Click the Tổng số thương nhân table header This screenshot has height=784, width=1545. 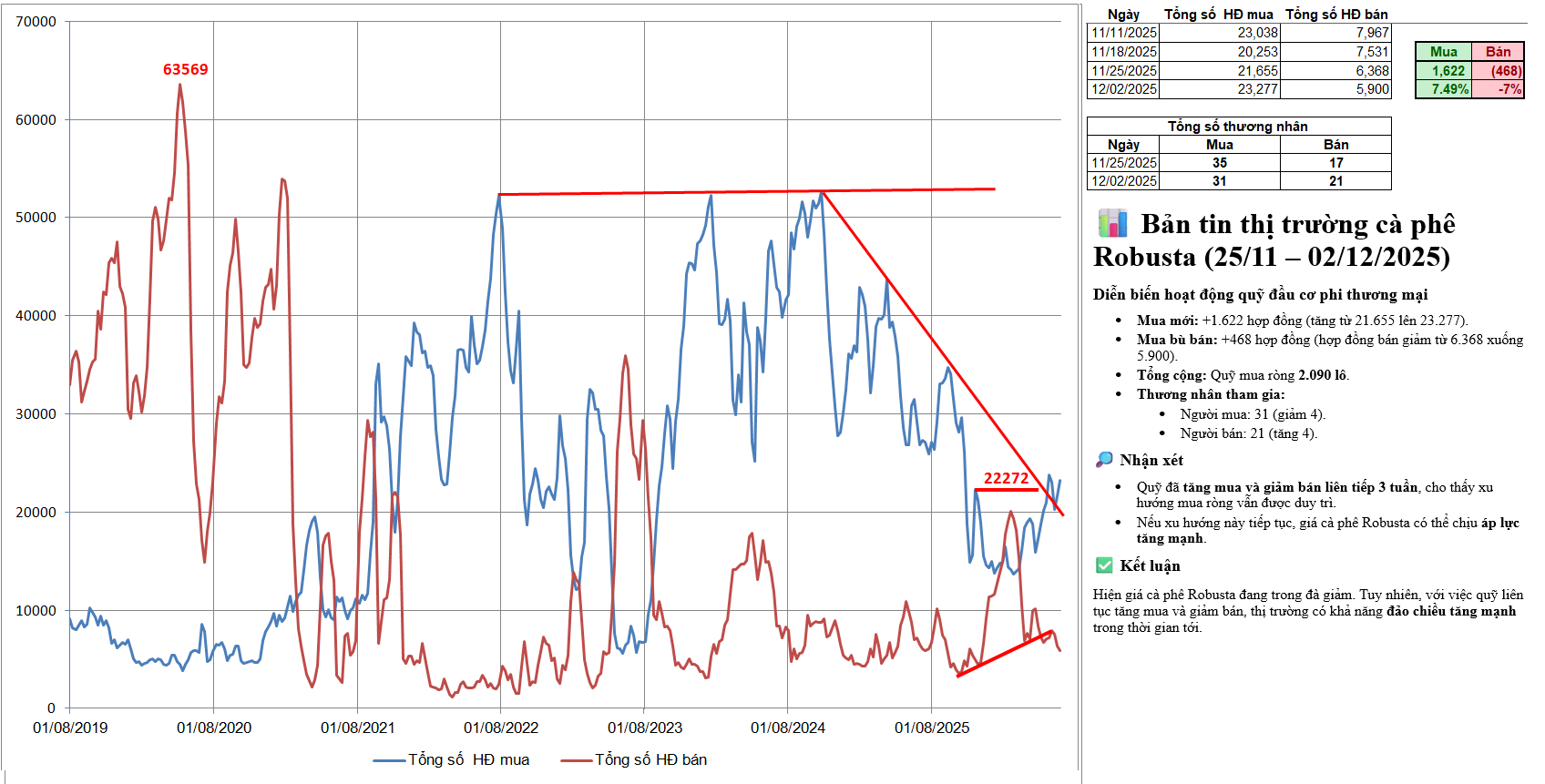pyautogui.click(x=1238, y=127)
